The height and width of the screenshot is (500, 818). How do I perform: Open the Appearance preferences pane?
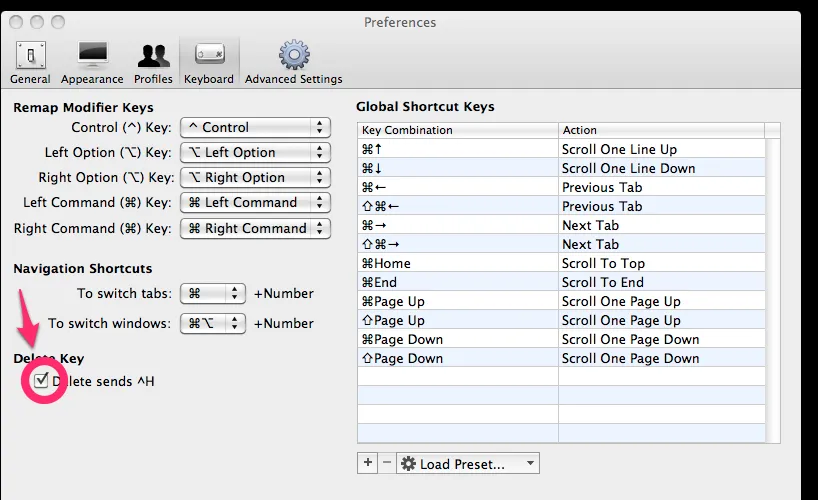point(92,62)
